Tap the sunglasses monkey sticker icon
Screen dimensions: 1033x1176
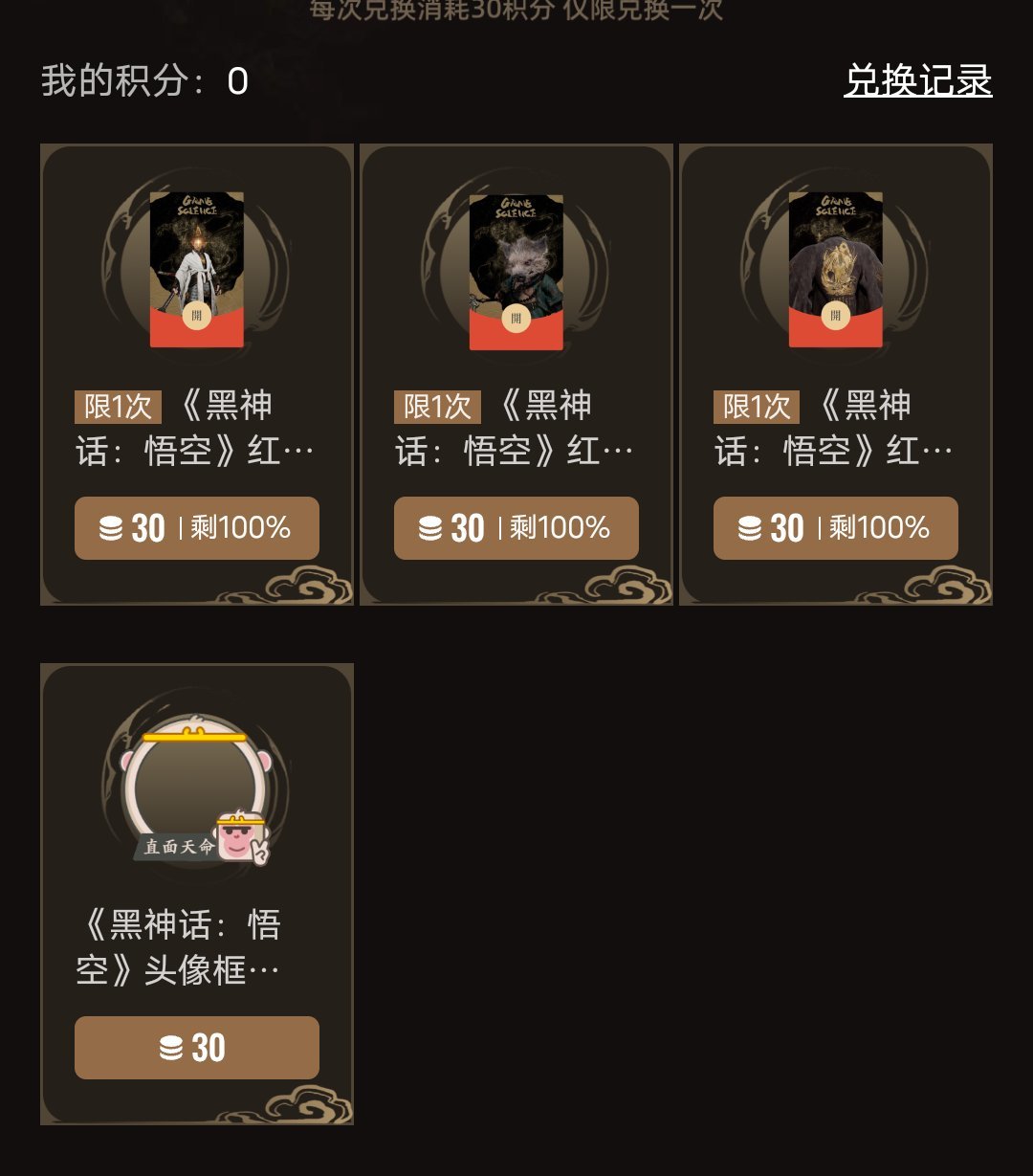[242, 838]
